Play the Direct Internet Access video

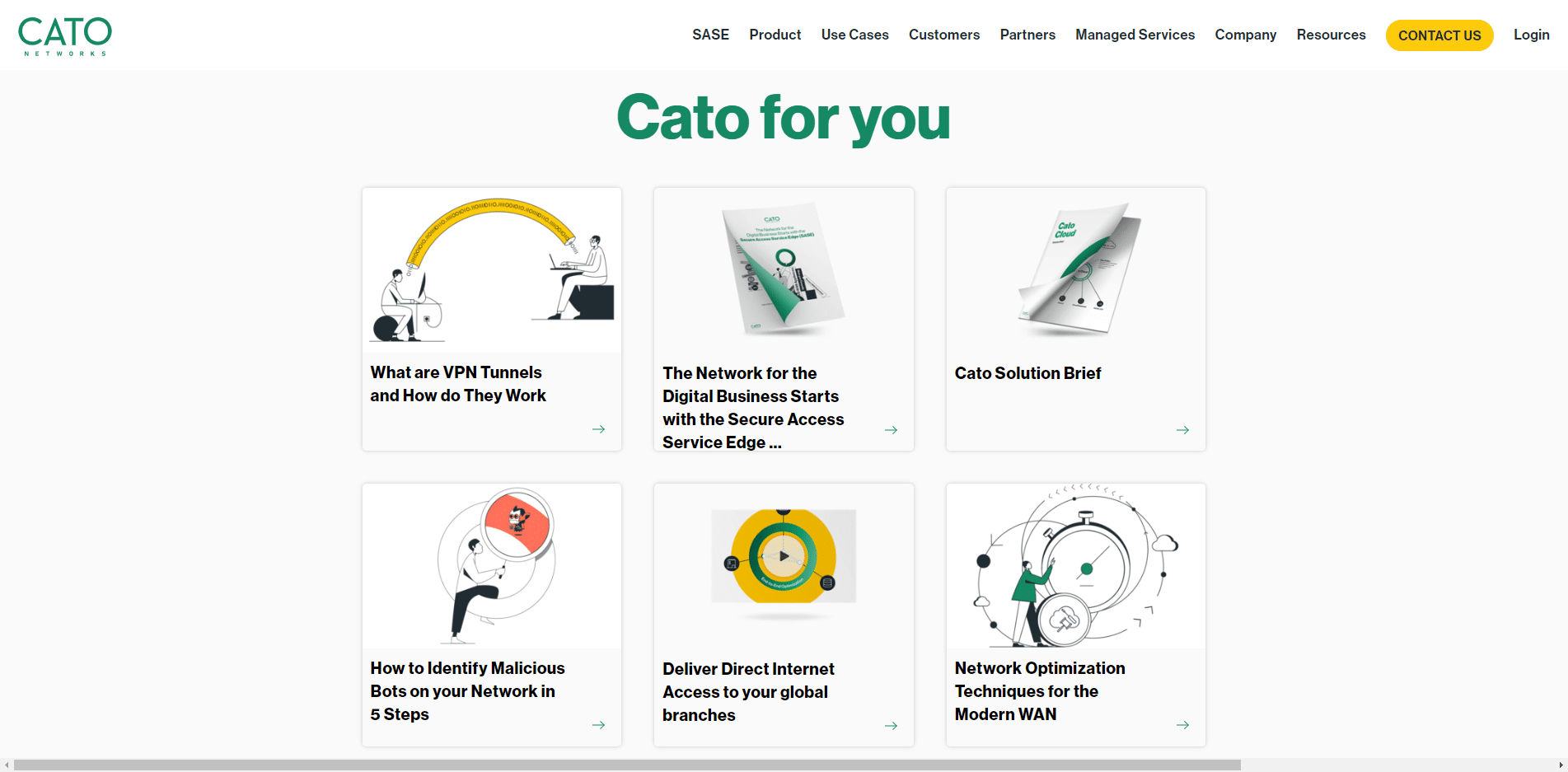[x=784, y=556]
